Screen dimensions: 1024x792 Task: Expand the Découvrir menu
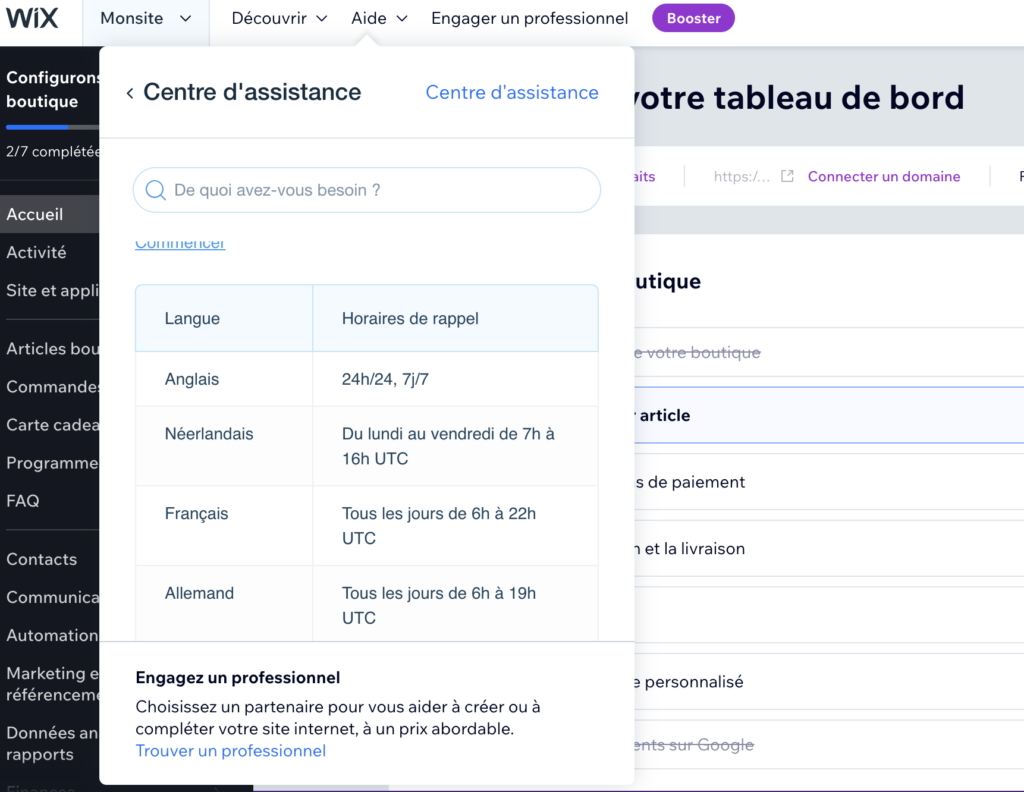click(x=279, y=19)
